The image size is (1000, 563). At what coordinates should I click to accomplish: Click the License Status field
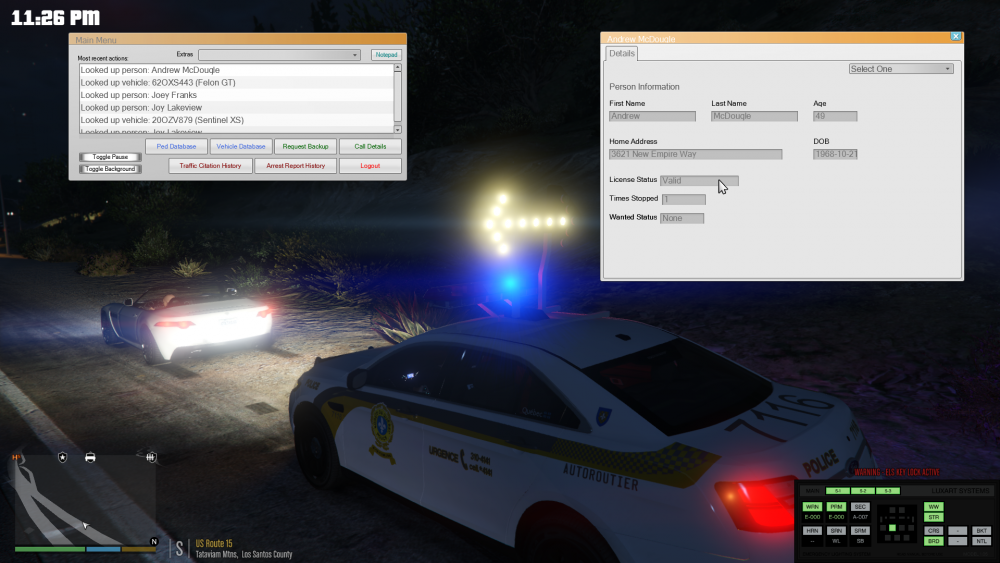coord(699,180)
